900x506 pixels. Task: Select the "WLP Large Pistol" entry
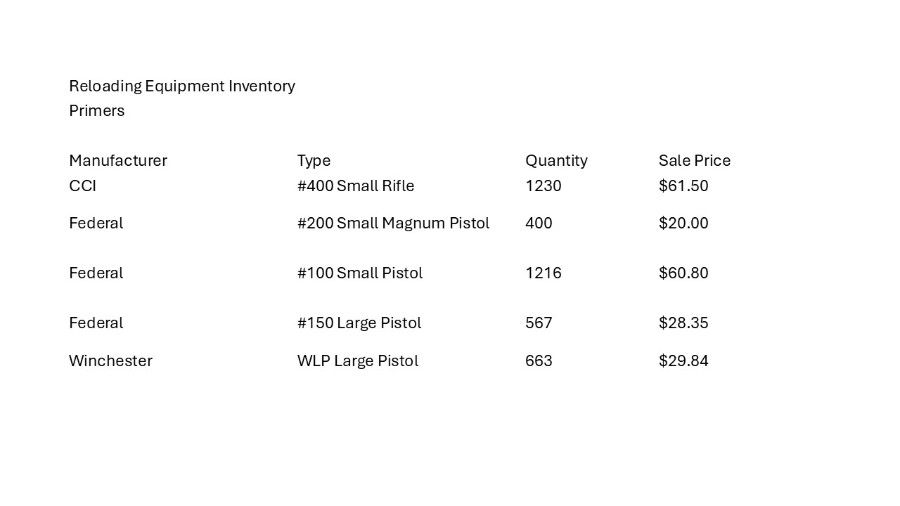click(x=357, y=361)
